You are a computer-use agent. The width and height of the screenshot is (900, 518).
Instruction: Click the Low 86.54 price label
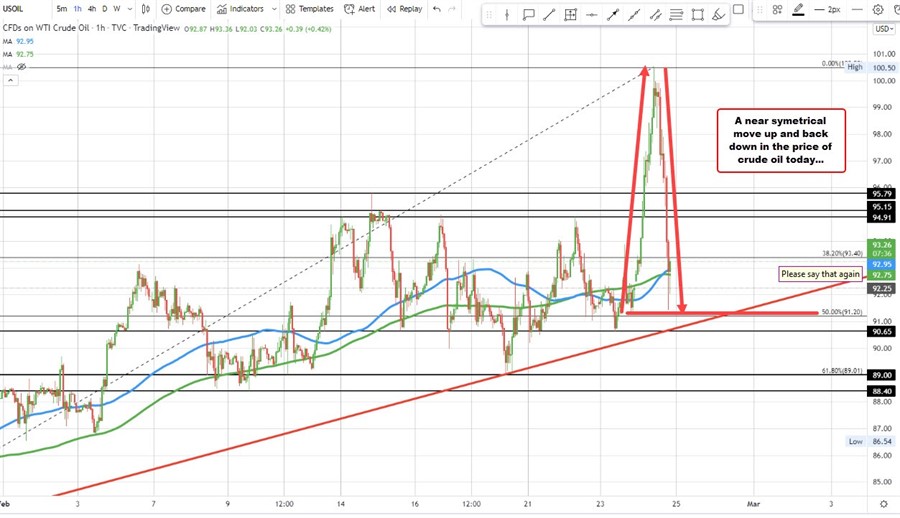click(x=871, y=441)
